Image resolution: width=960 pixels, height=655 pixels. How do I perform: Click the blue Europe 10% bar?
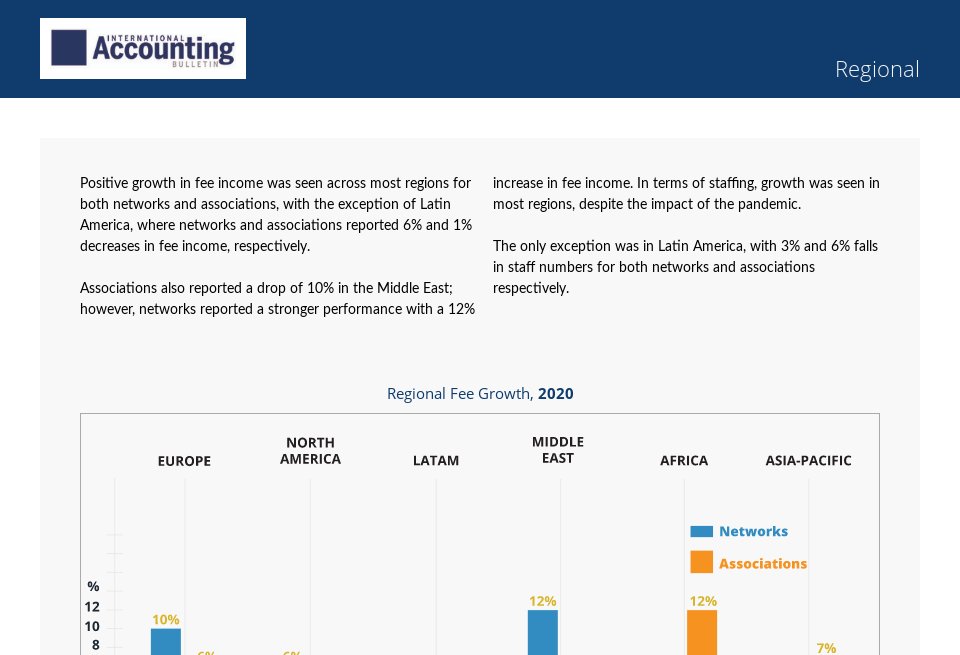(166, 640)
